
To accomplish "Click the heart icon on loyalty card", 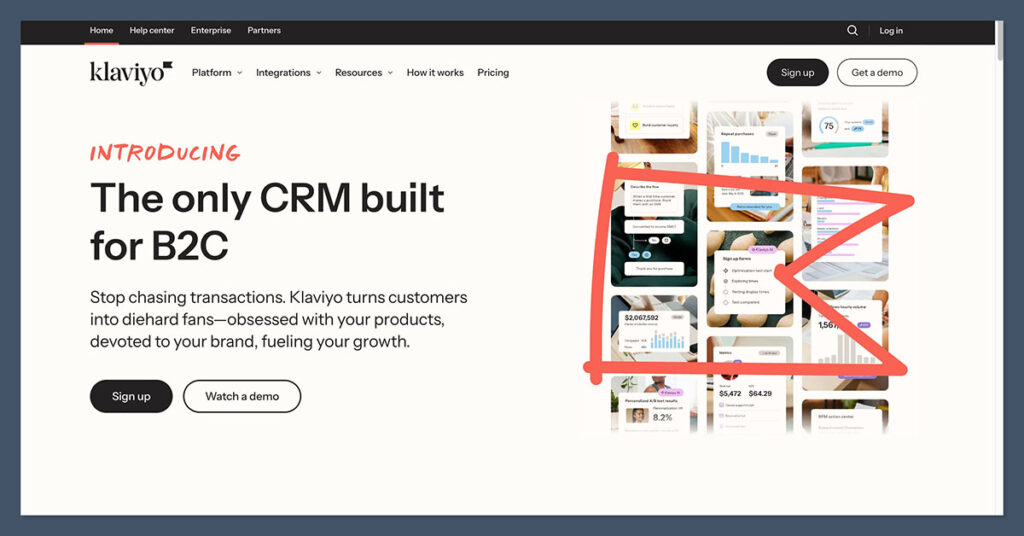I will tap(634, 126).
